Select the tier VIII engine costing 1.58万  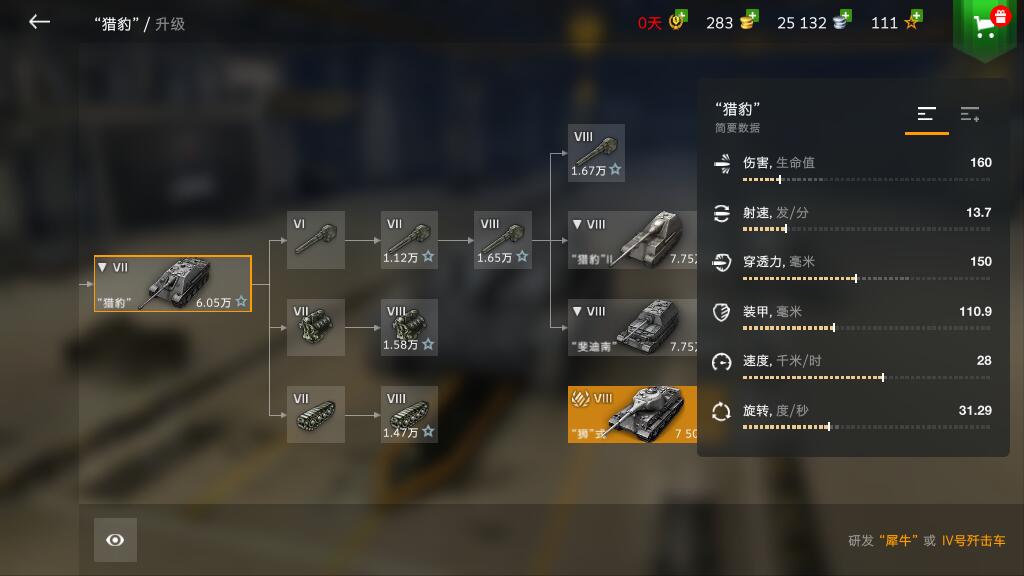(x=409, y=327)
